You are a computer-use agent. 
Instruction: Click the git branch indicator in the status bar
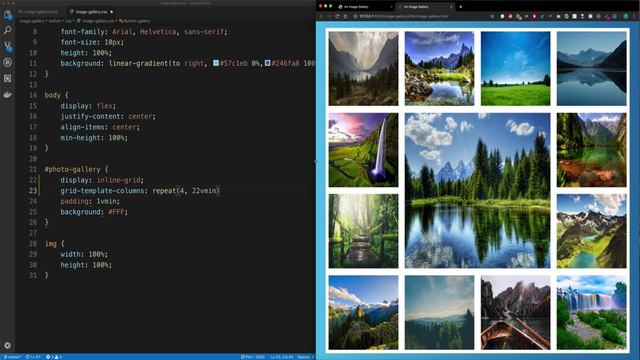pos(12,357)
